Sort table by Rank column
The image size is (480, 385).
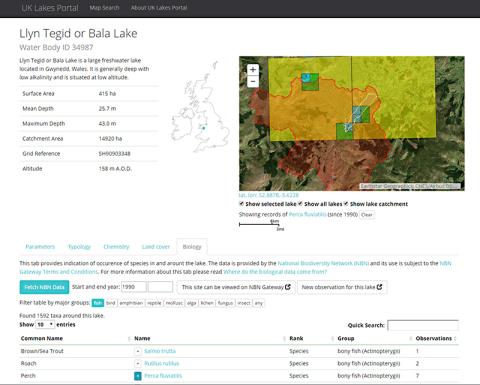point(312,338)
